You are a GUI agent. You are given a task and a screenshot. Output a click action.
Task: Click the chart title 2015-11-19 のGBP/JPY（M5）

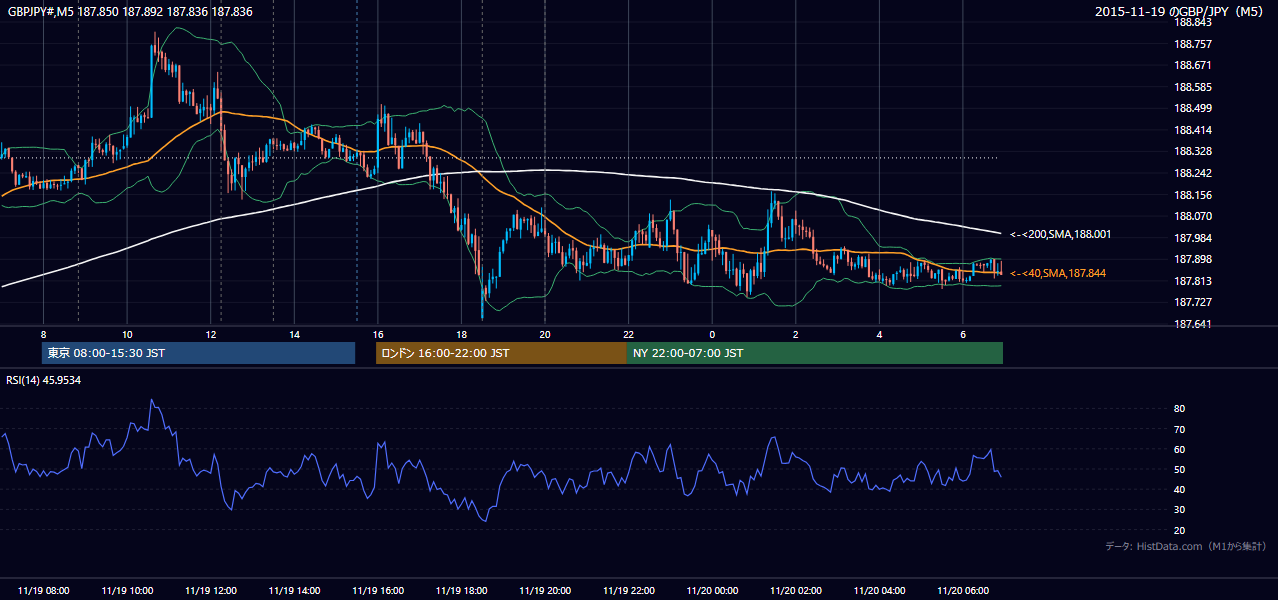point(1181,11)
